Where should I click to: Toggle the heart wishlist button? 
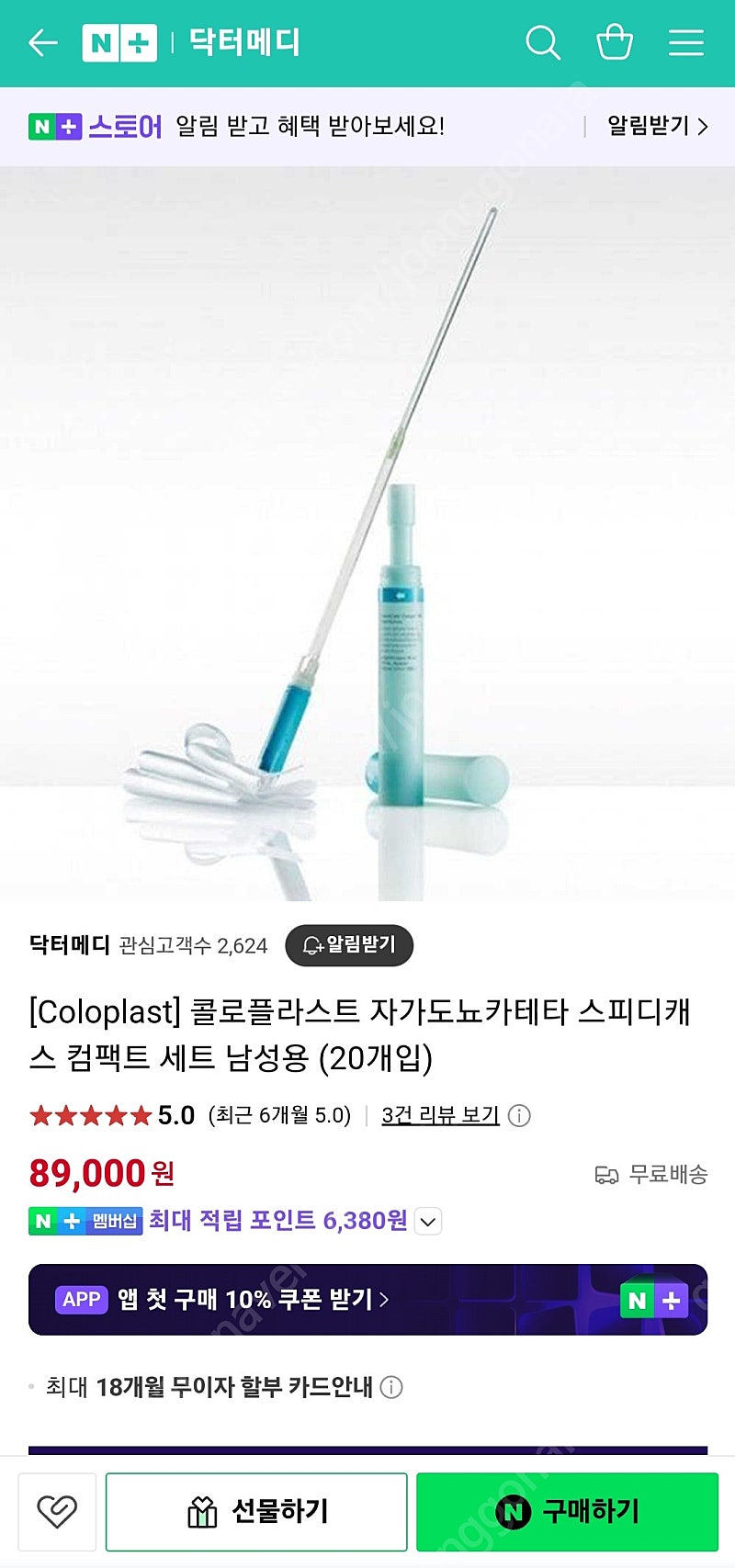[x=57, y=1512]
